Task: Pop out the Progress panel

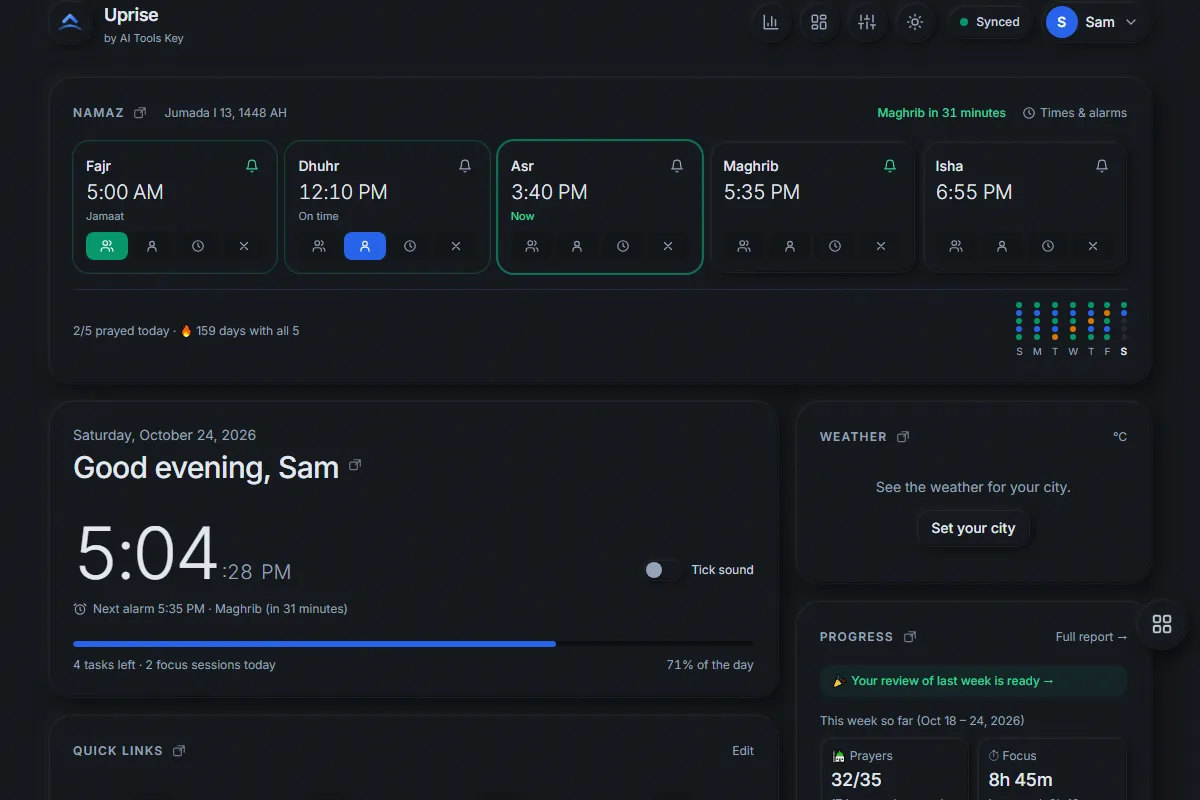Action: [910, 637]
